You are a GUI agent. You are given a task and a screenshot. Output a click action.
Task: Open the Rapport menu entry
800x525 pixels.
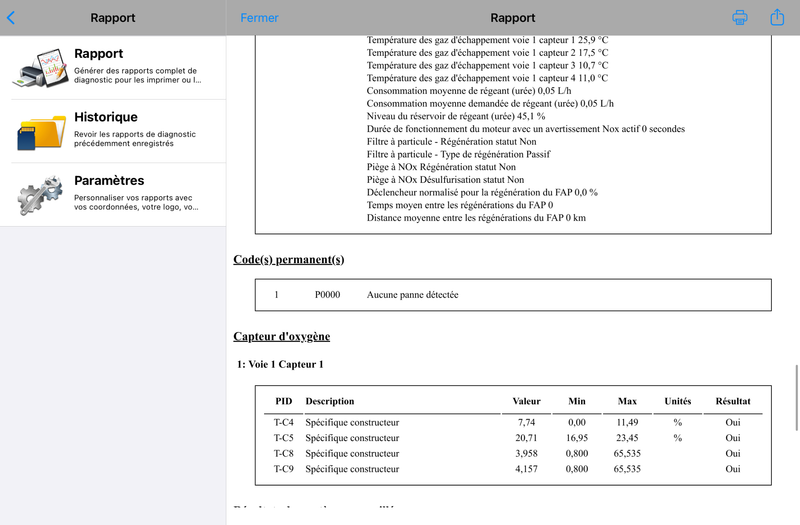[113, 67]
